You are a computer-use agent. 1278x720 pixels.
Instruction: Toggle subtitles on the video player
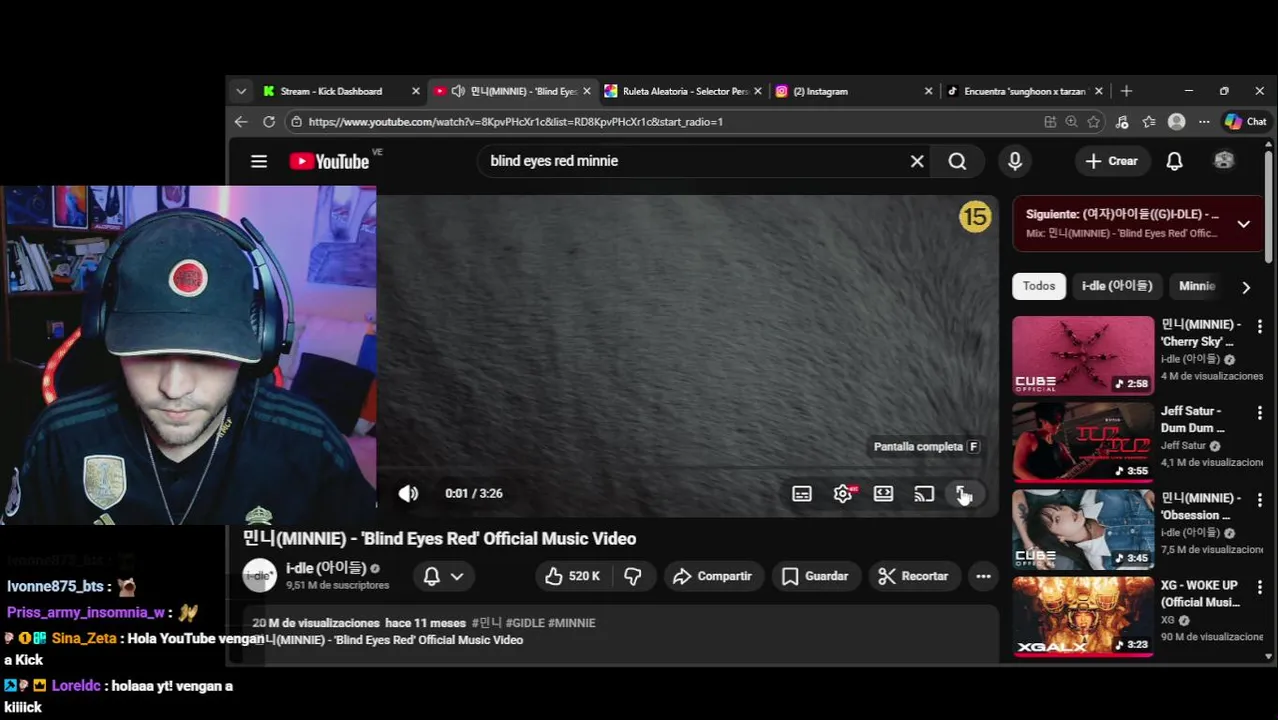(x=802, y=493)
